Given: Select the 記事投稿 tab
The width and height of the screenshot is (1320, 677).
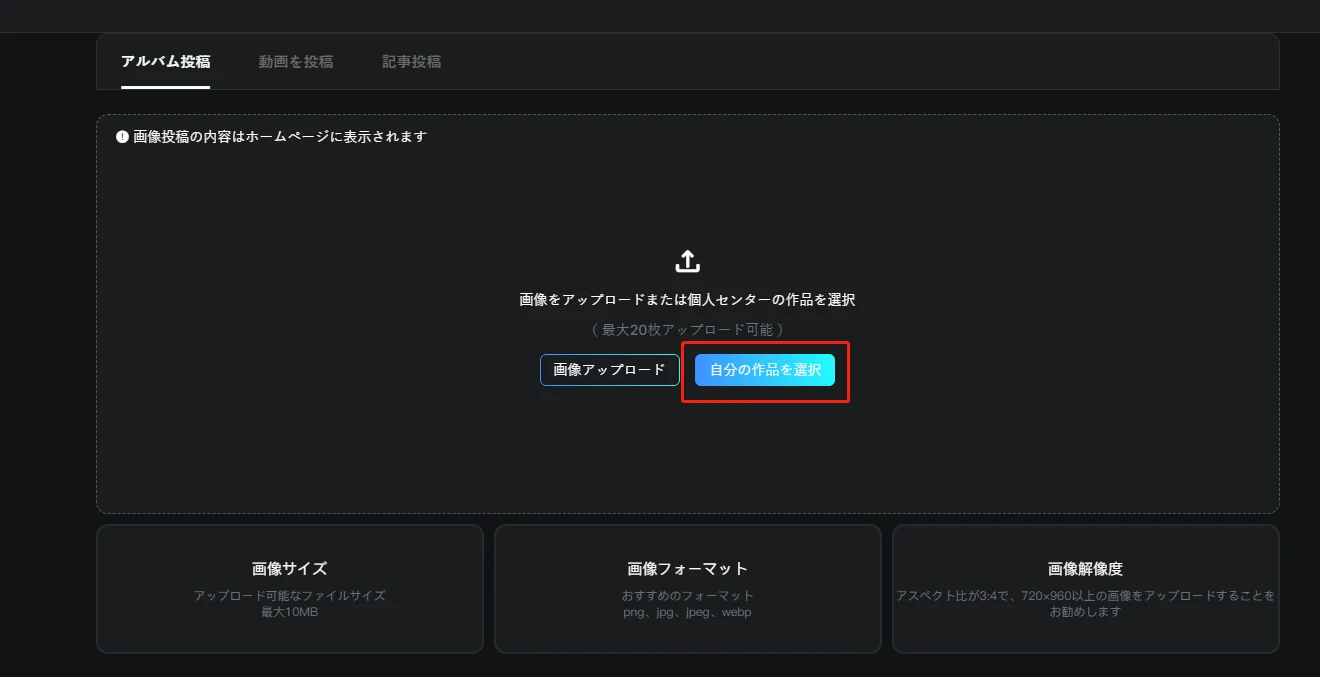Looking at the screenshot, I should (x=411, y=62).
